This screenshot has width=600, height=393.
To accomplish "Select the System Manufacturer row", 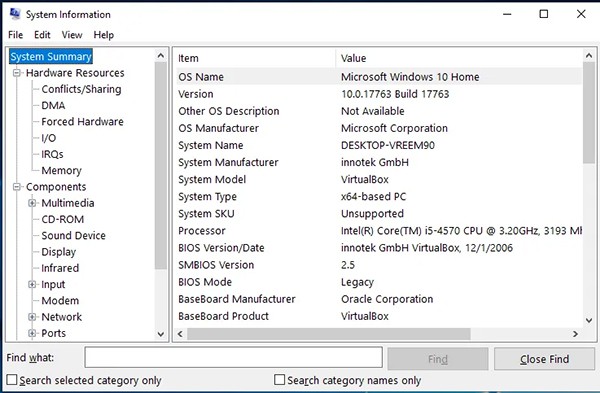I will point(379,162).
